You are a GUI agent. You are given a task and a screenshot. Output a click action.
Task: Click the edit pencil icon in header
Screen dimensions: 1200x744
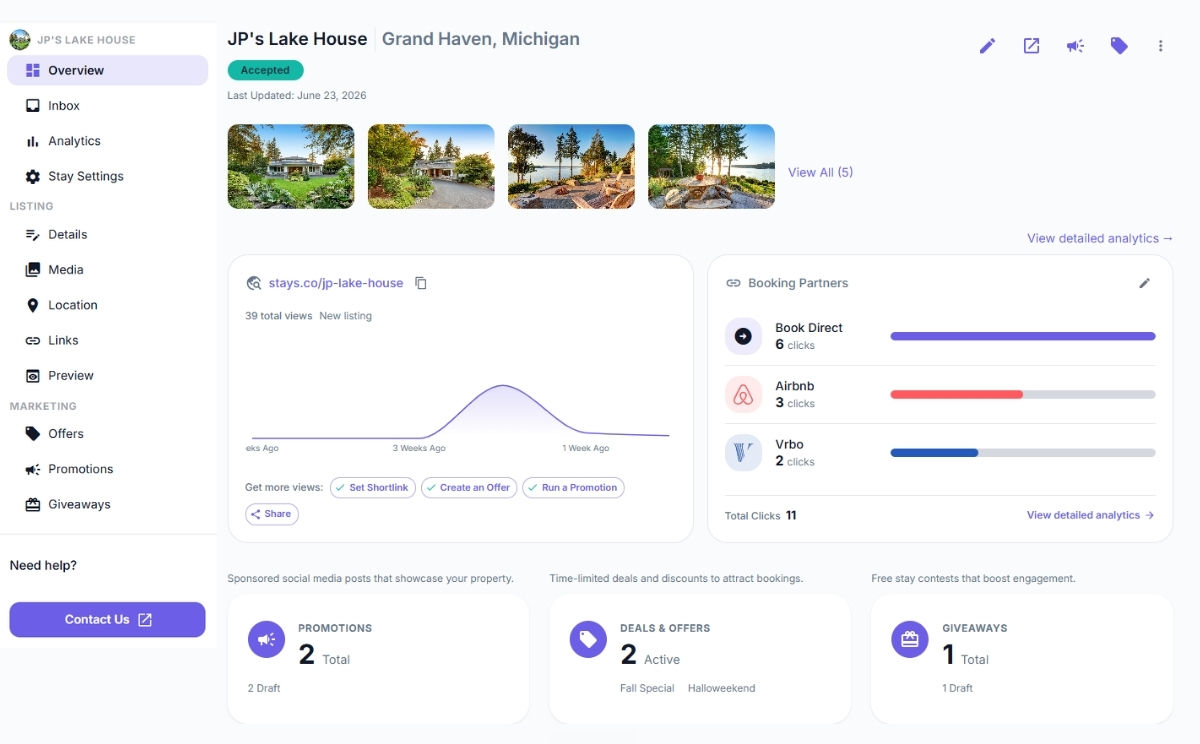click(987, 46)
